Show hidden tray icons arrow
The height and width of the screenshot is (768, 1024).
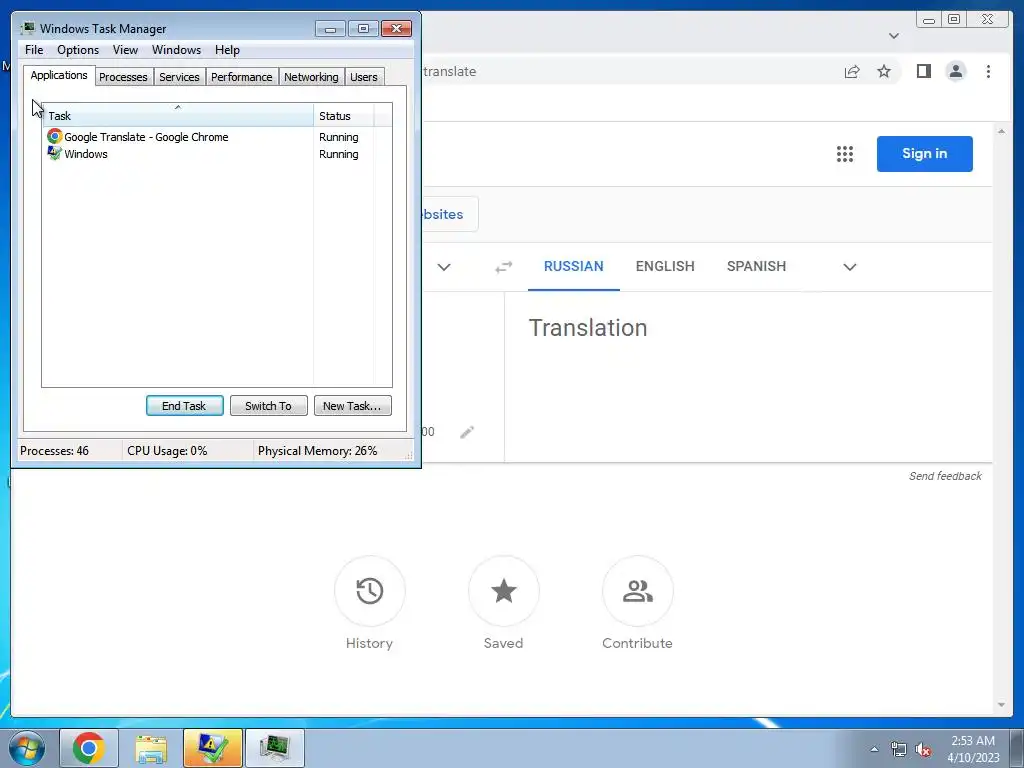(x=874, y=749)
